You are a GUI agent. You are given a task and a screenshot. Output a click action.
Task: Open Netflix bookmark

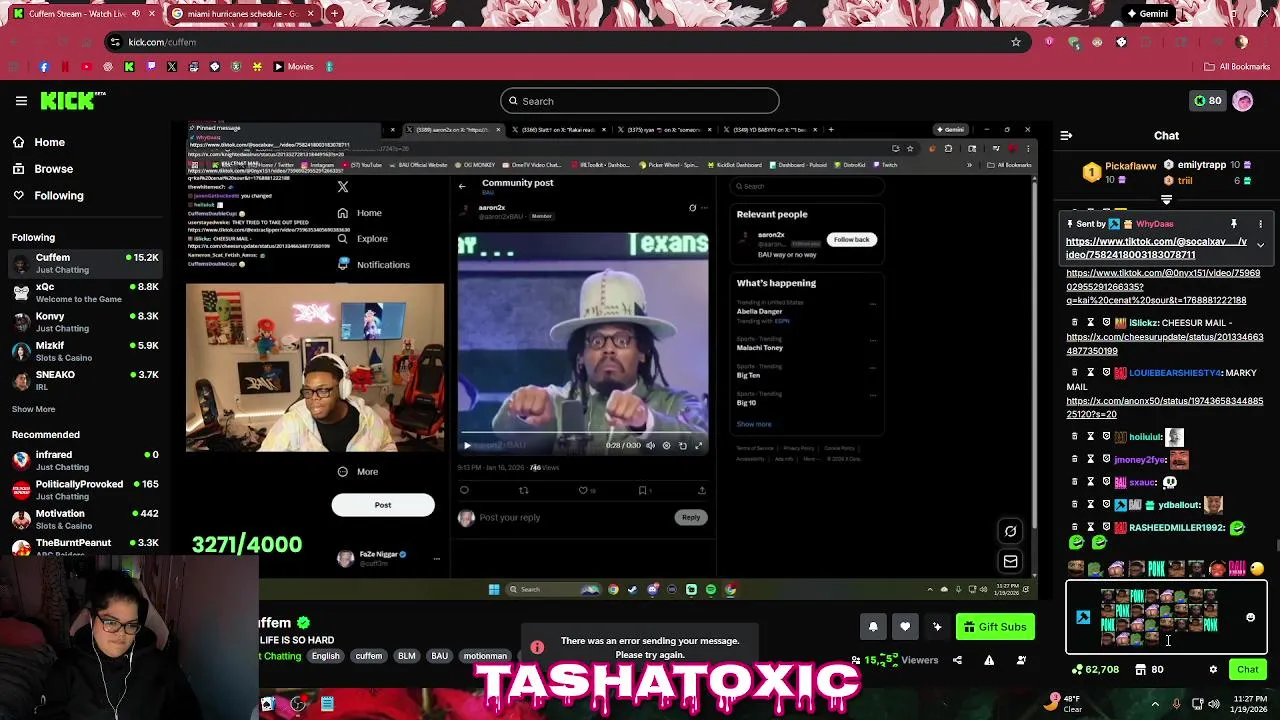coord(65,67)
